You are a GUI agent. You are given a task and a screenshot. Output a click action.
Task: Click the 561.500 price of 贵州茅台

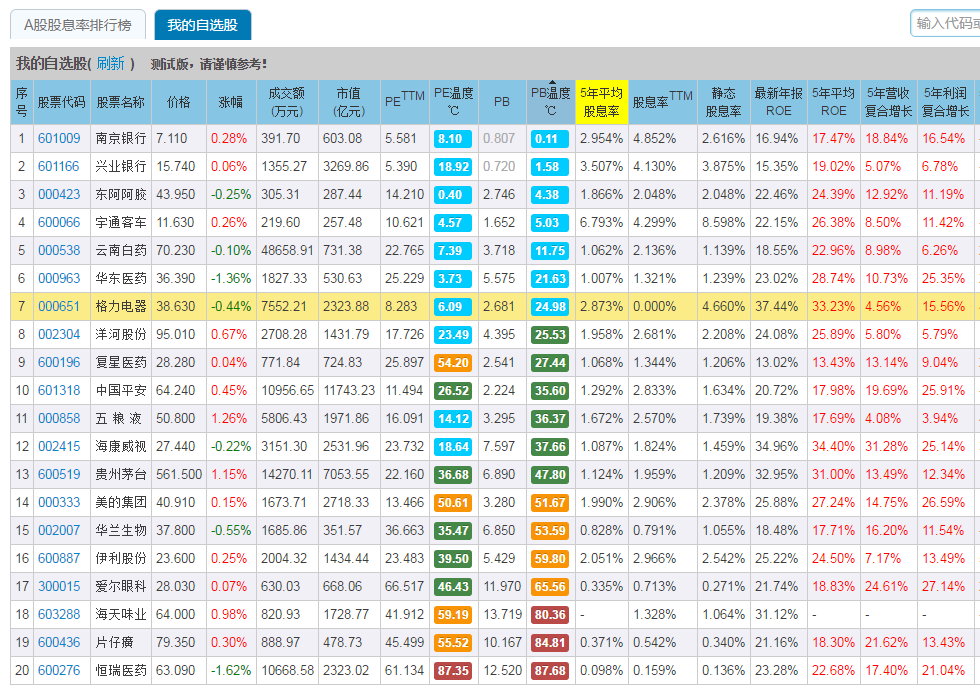(179, 474)
